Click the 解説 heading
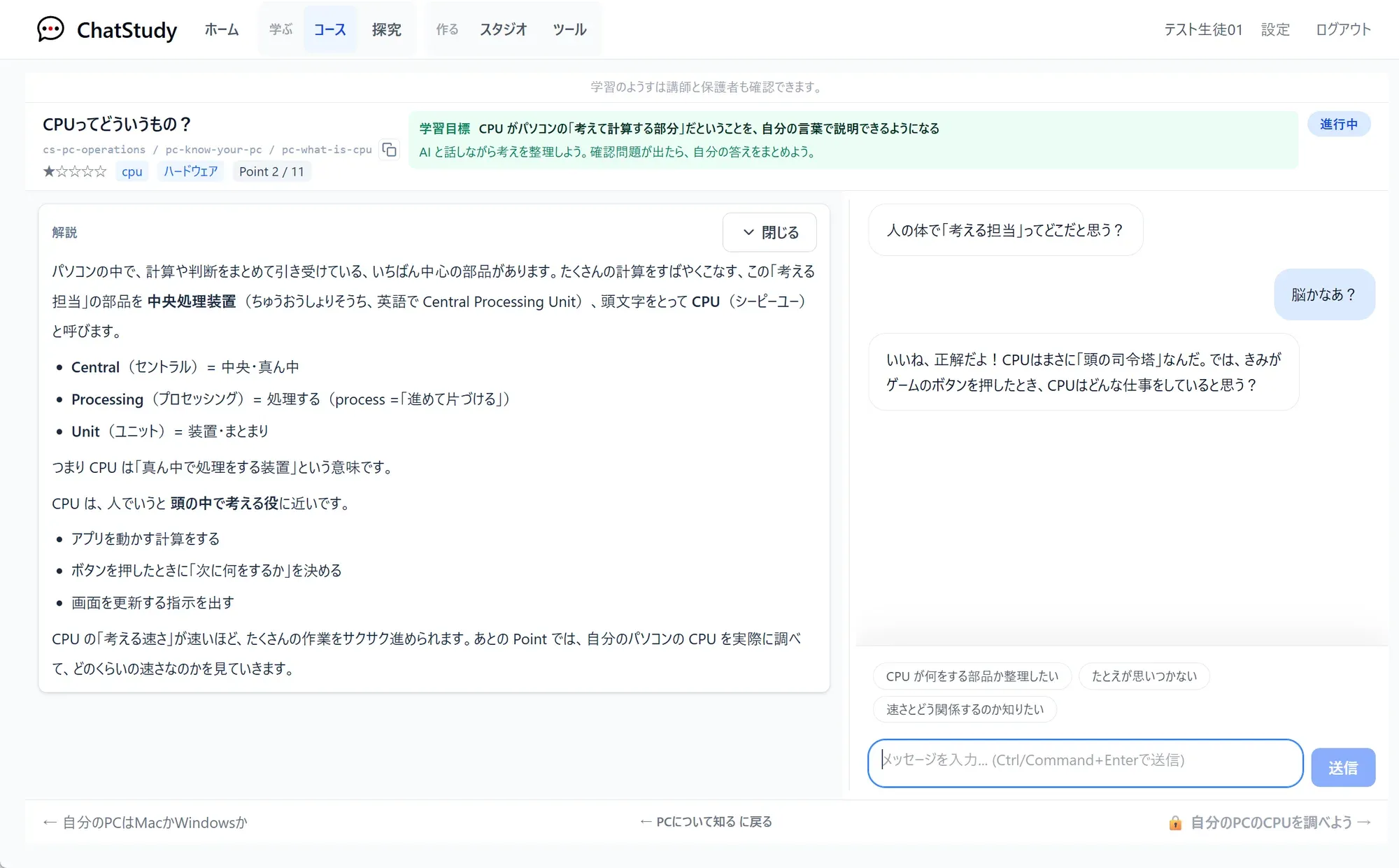Viewport: 1399px width, 868px height. [x=64, y=232]
